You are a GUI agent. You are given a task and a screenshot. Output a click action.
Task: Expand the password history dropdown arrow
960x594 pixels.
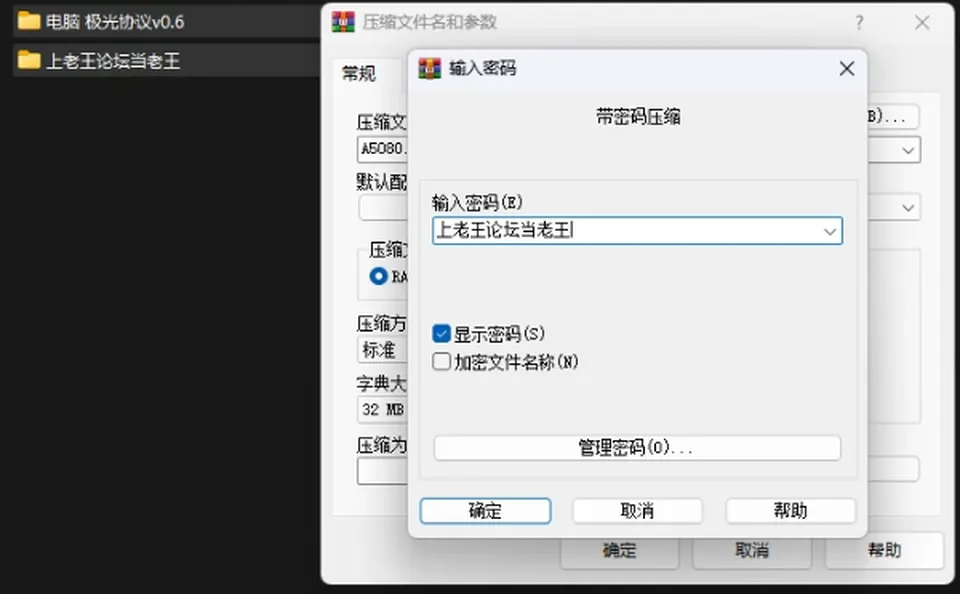[x=830, y=231]
